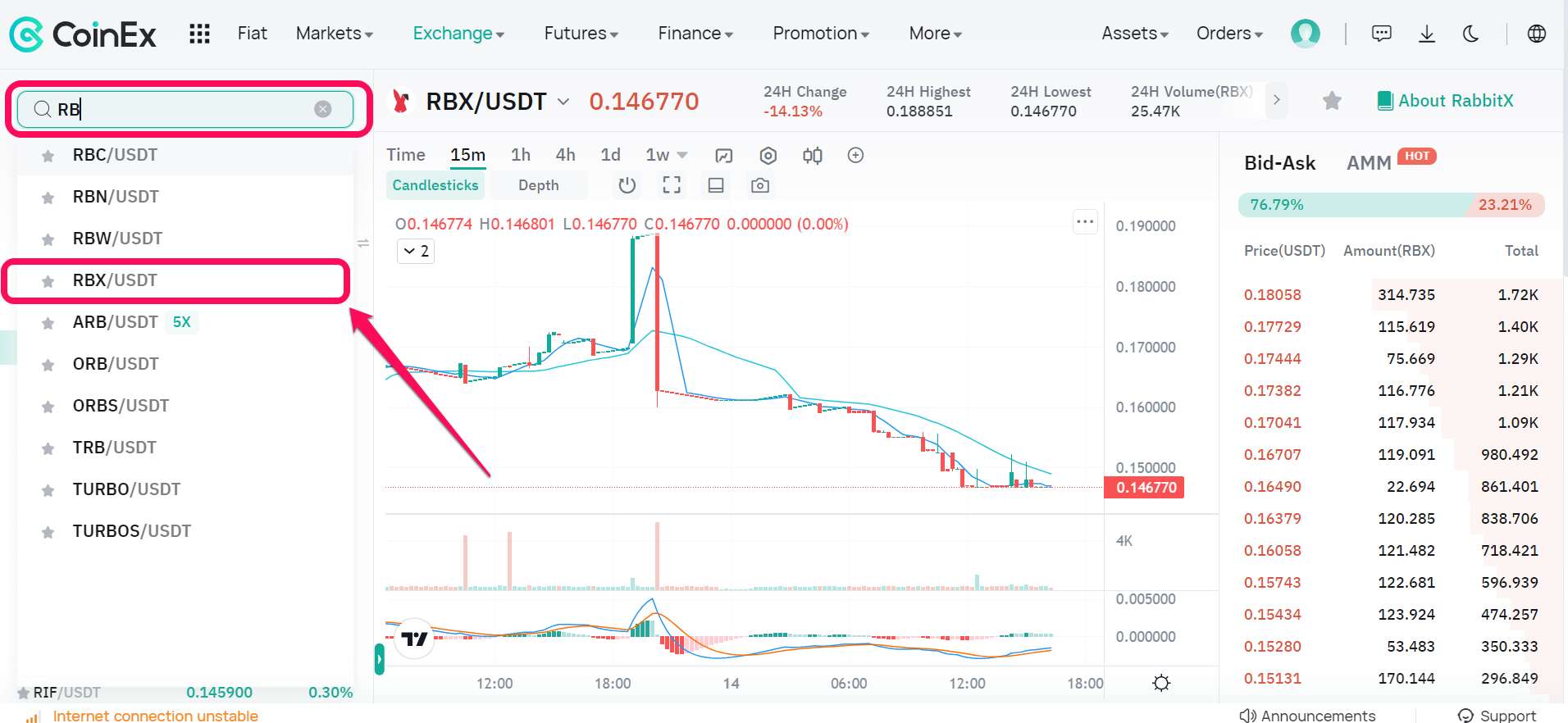The height and width of the screenshot is (723, 1568).
Task: Swap panel arrows icon beside list
Action: [x=363, y=243]
